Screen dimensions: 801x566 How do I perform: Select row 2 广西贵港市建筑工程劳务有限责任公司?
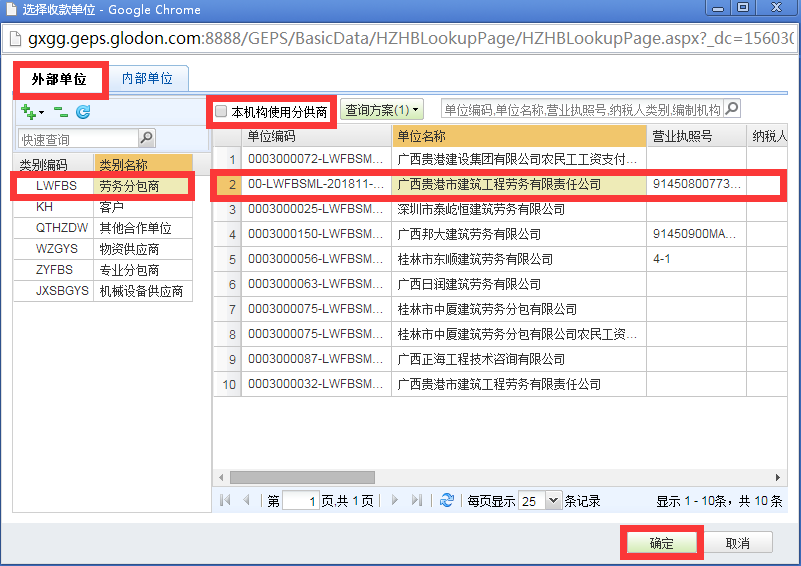pyautogui.click(x=500, y=184)
